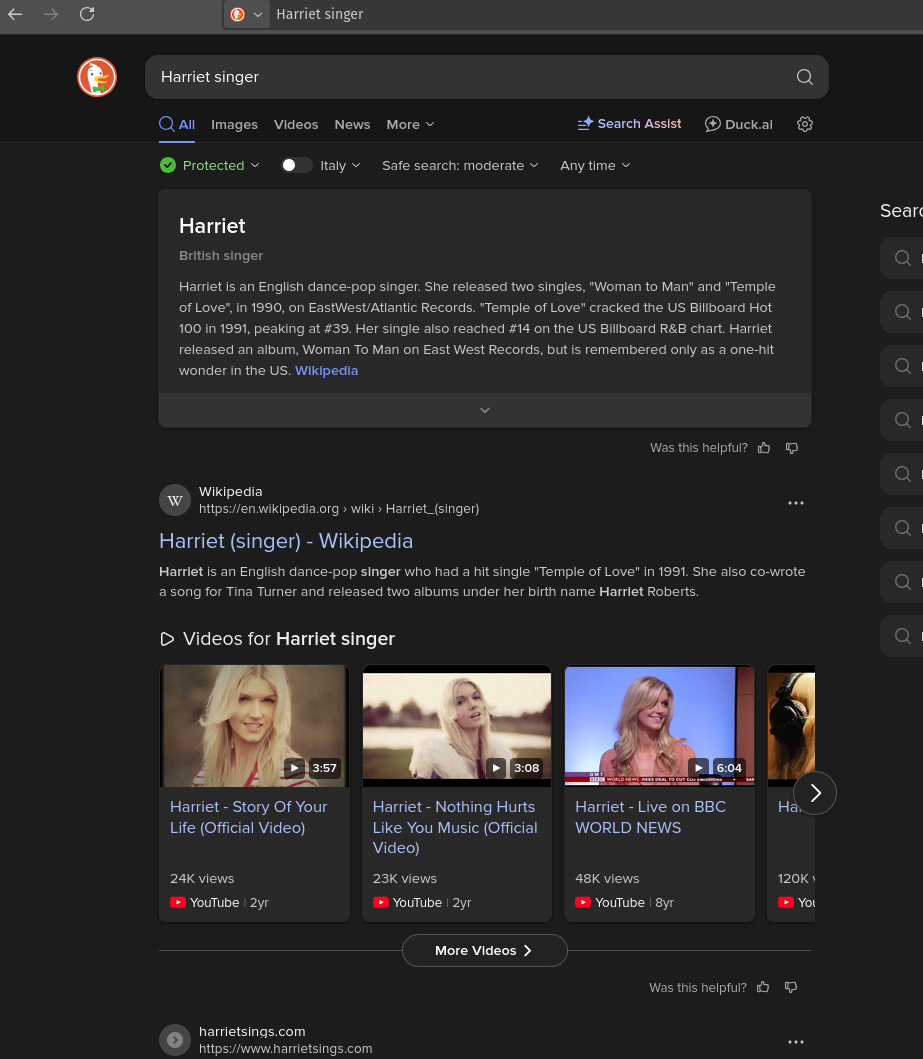Open the Protected dropdown
923x1059 pixels.
[210, 165]
